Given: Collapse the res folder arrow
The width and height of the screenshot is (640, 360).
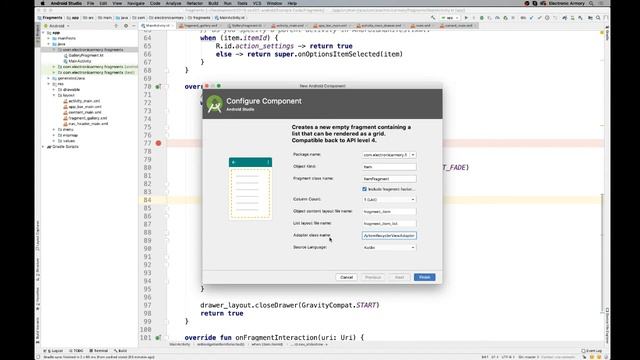Looking at the screenshot, I should 49,84.
